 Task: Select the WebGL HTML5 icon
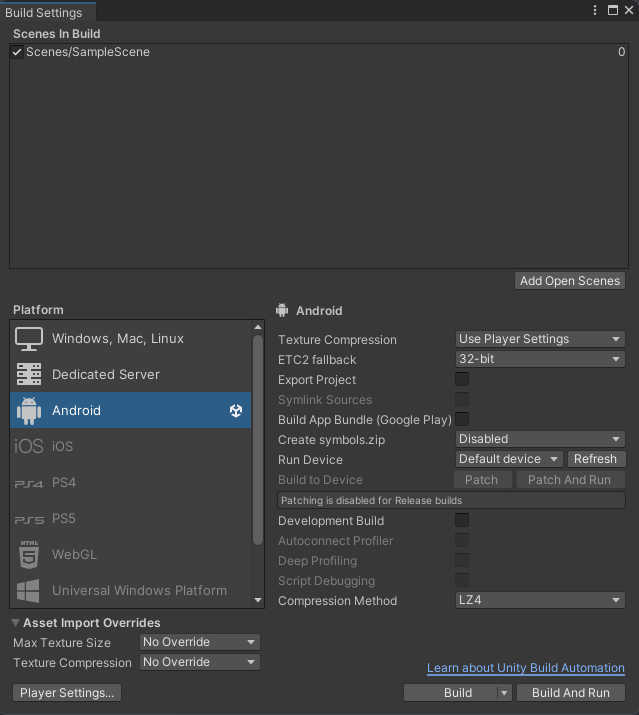(29, 554)
